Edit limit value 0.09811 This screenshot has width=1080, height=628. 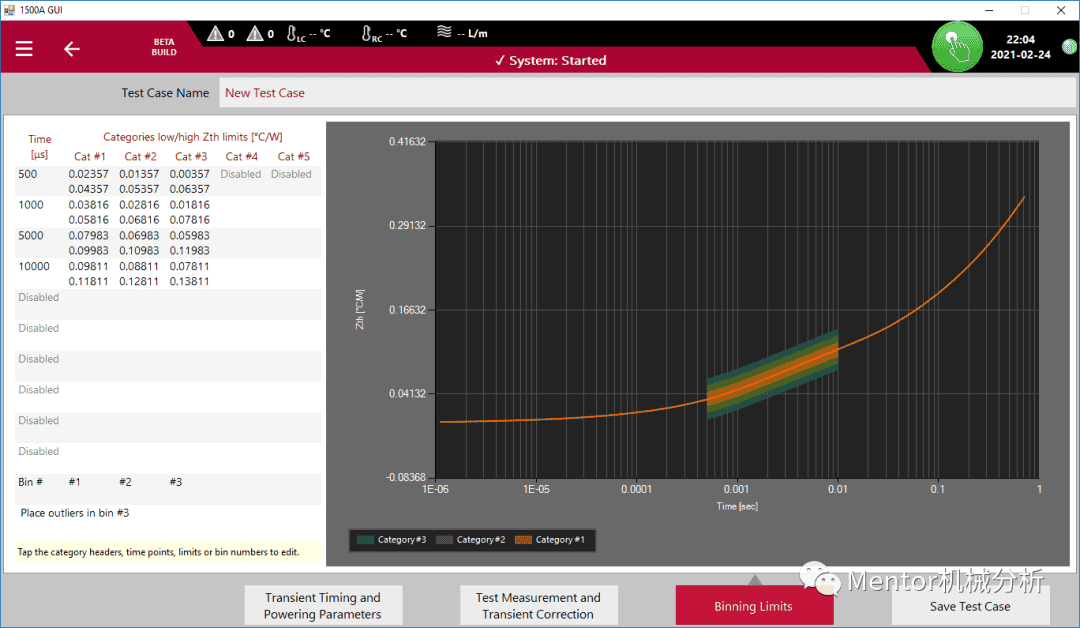88,266
